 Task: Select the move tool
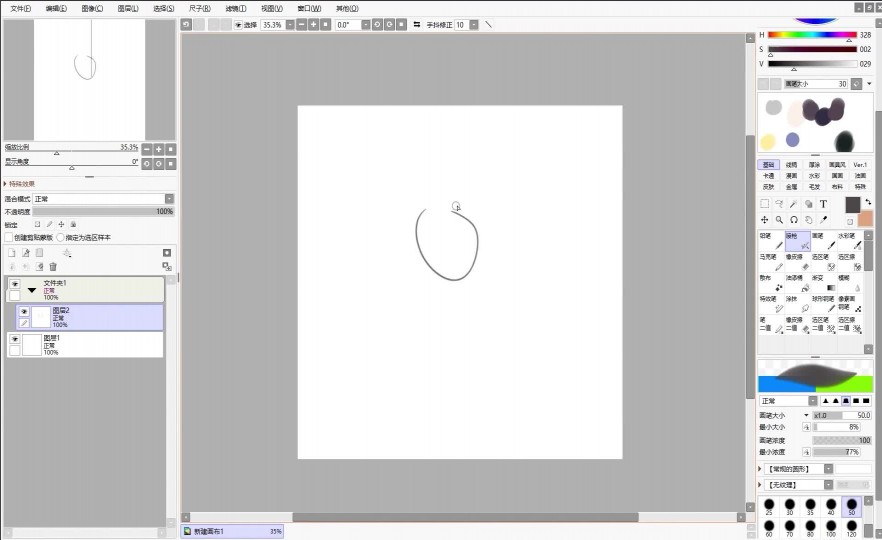click(x=764, y=219)
